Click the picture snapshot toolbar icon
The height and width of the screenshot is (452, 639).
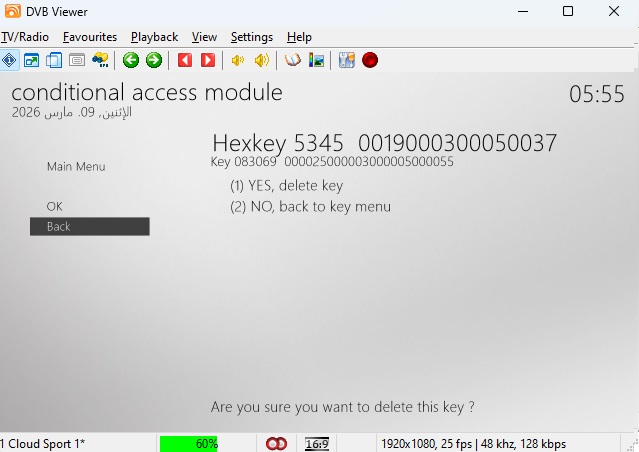(317, 60)
